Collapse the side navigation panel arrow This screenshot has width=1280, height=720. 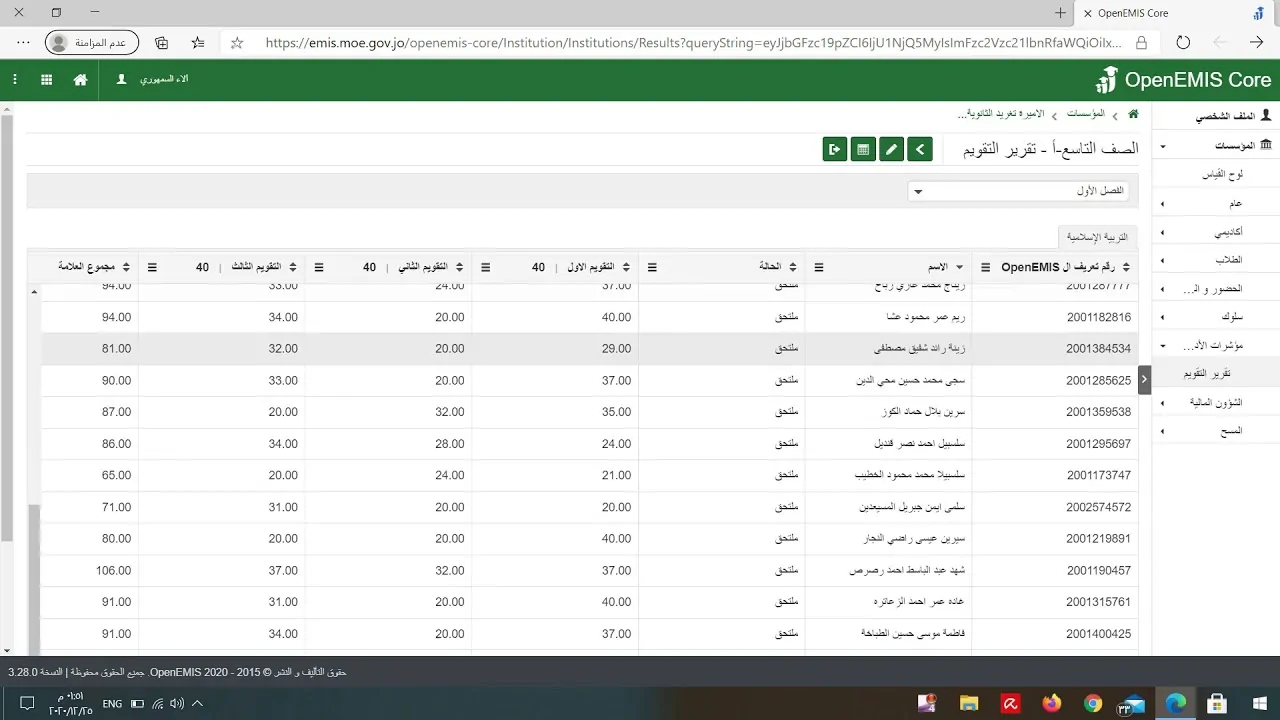coord(1144,379)
